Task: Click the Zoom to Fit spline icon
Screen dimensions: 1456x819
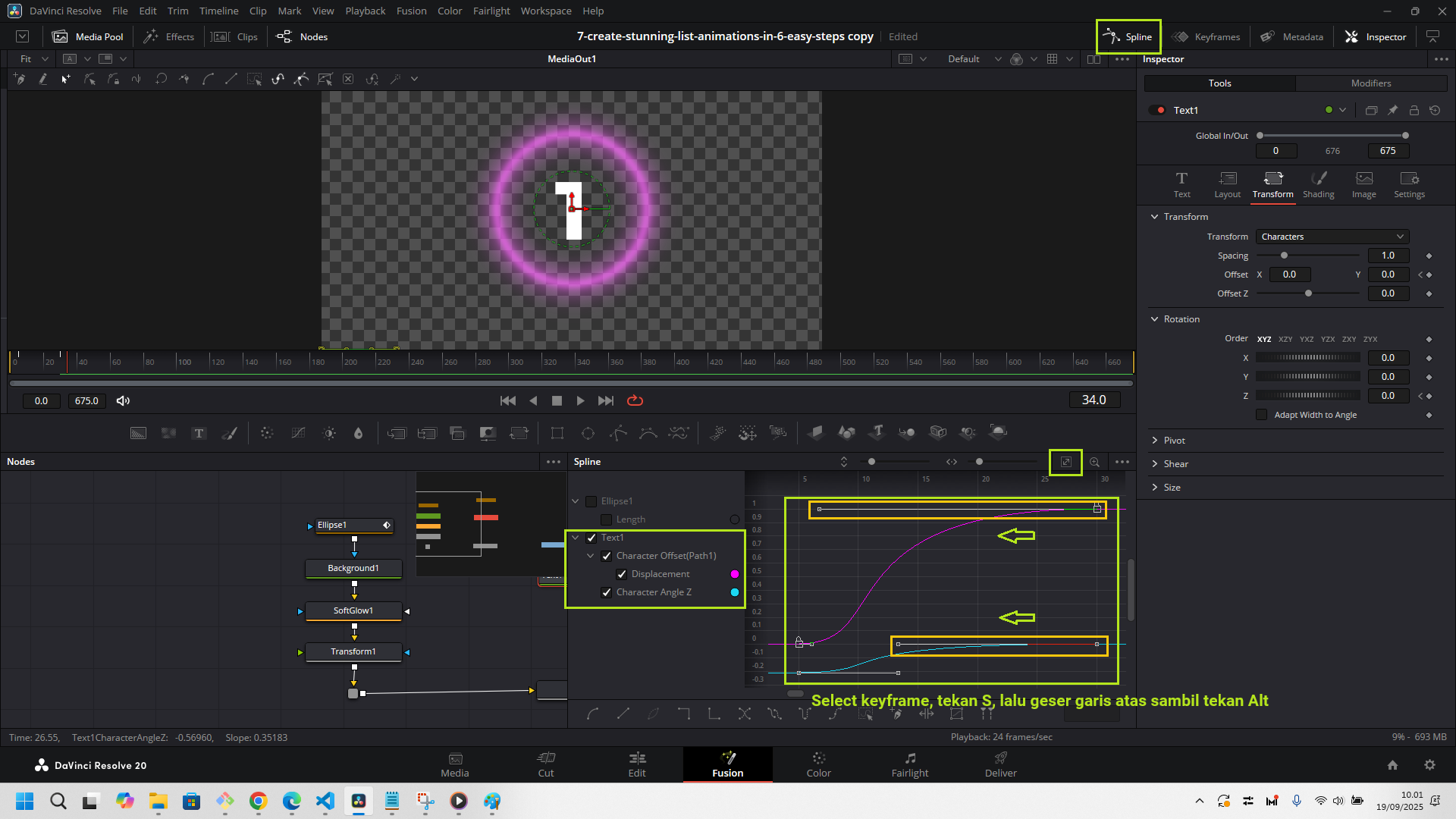Action: pos(1065,462)
